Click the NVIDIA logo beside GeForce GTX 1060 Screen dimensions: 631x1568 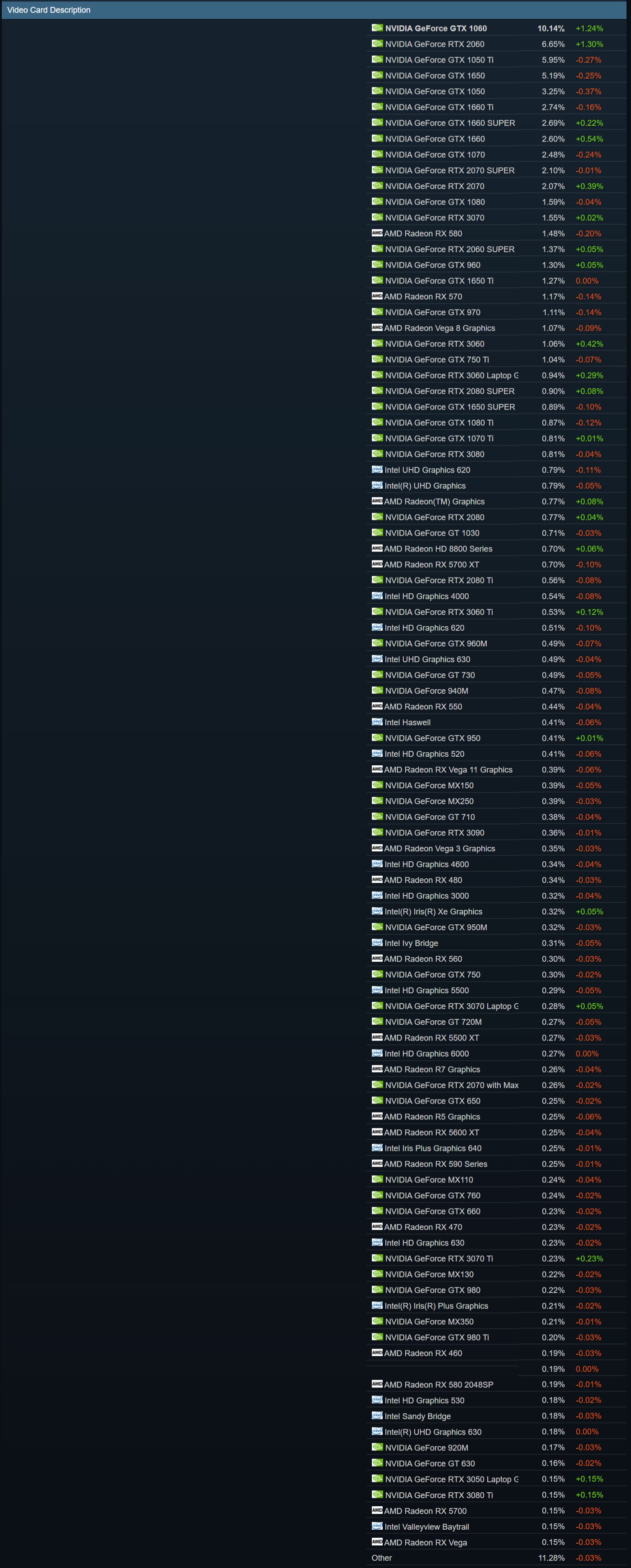pyautogui.click(x=377, y=28)
